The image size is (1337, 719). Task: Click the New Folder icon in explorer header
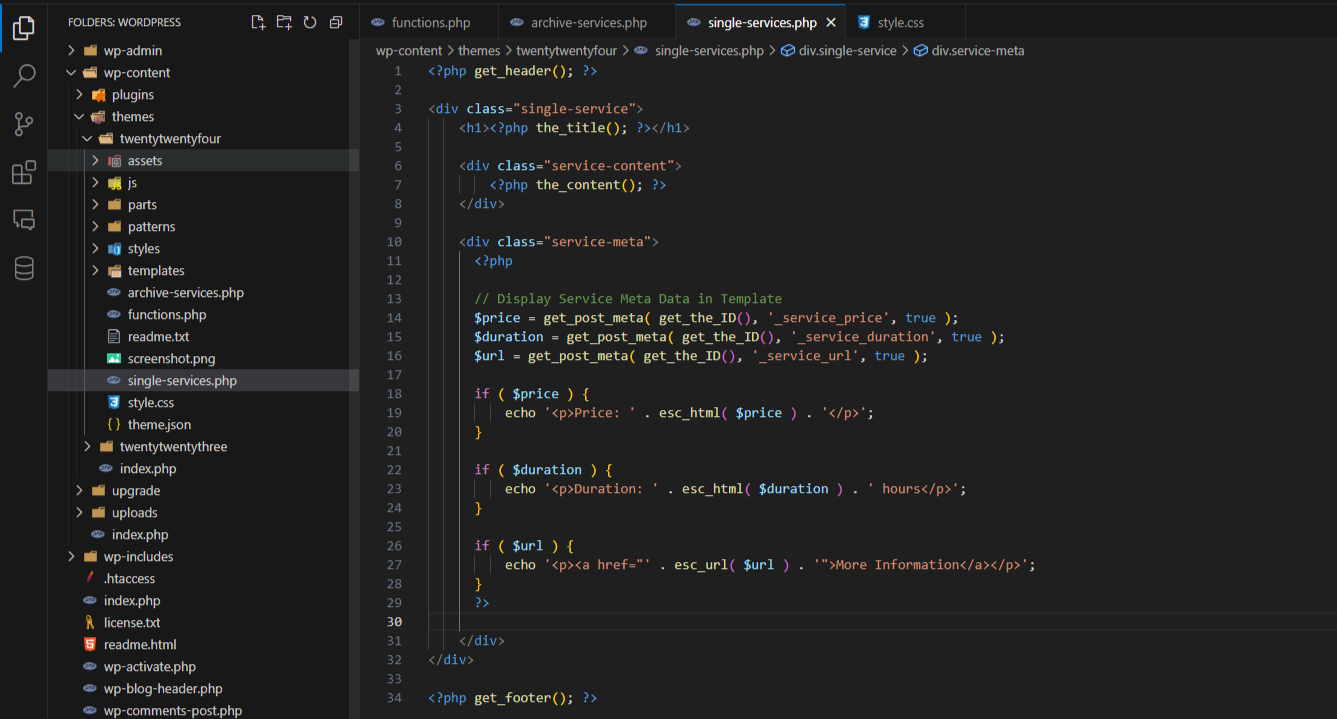click(284, 22)
